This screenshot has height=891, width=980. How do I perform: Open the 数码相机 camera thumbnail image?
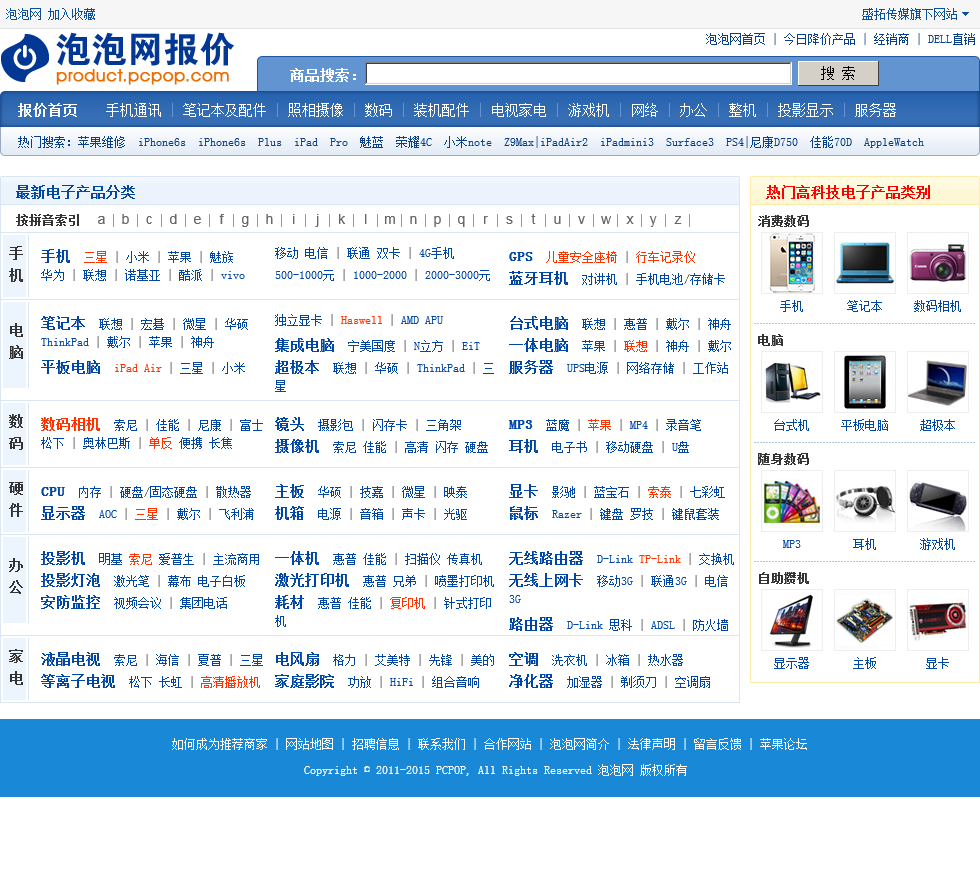[937, 262]
